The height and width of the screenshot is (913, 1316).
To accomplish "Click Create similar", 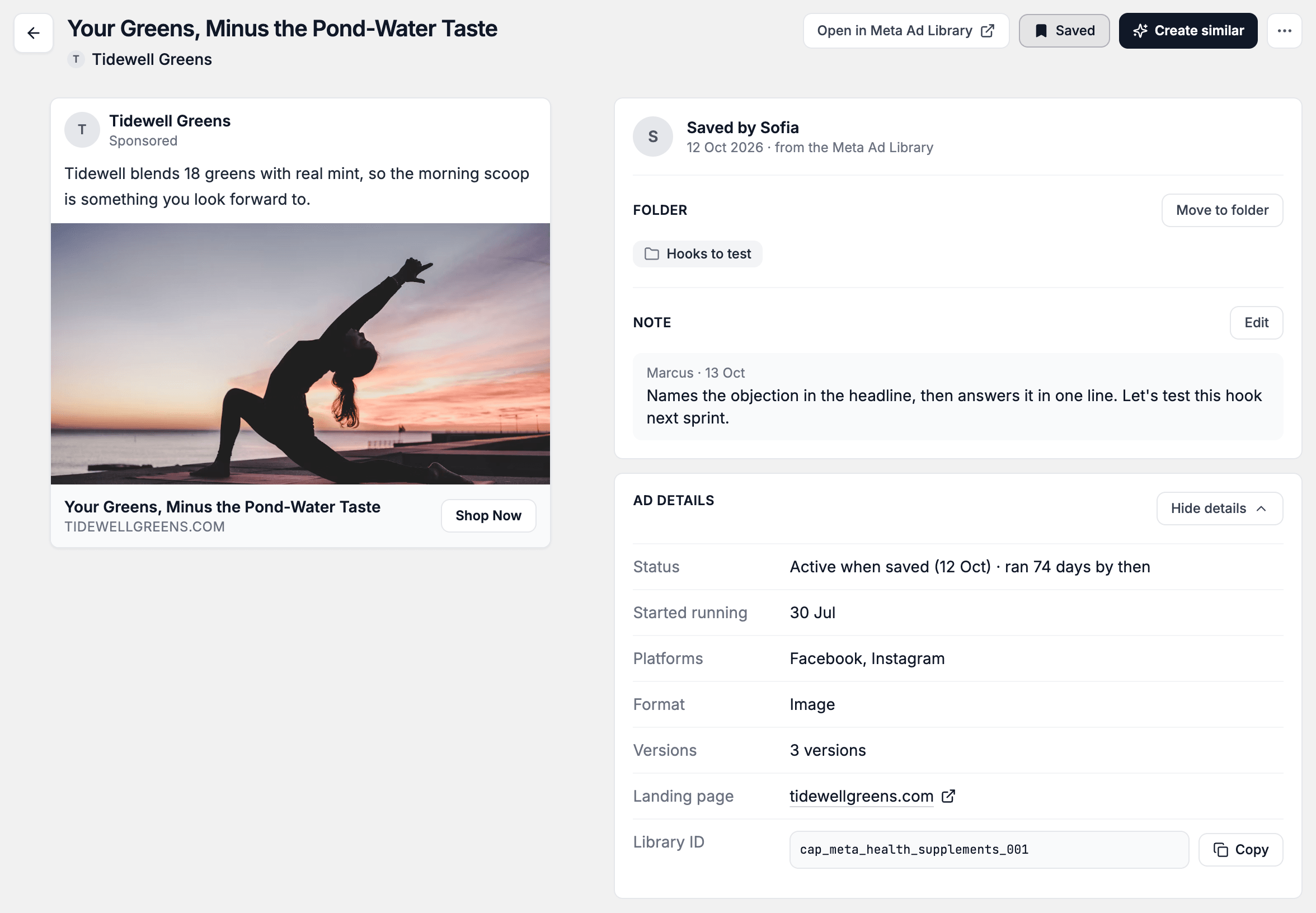I will pos(1188,31).
